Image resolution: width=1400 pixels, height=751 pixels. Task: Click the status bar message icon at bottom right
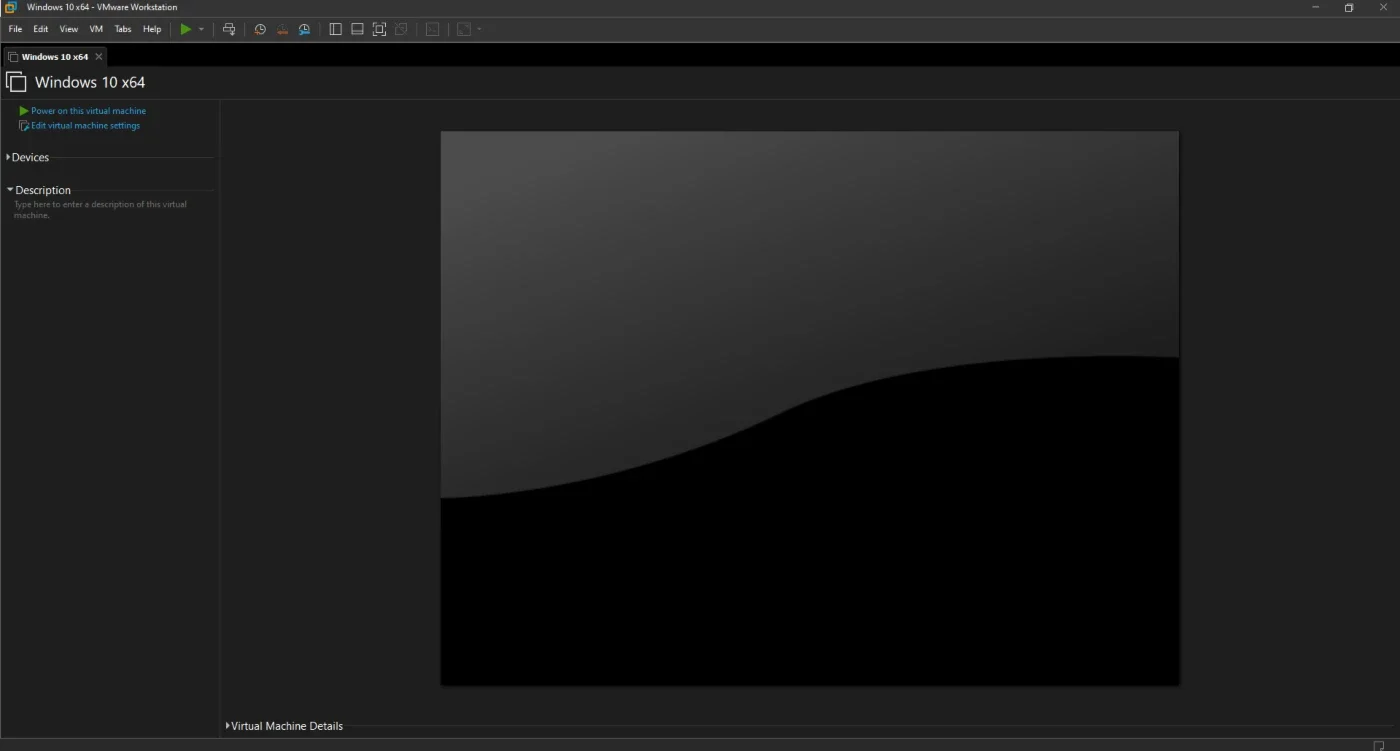(1379, 745)
